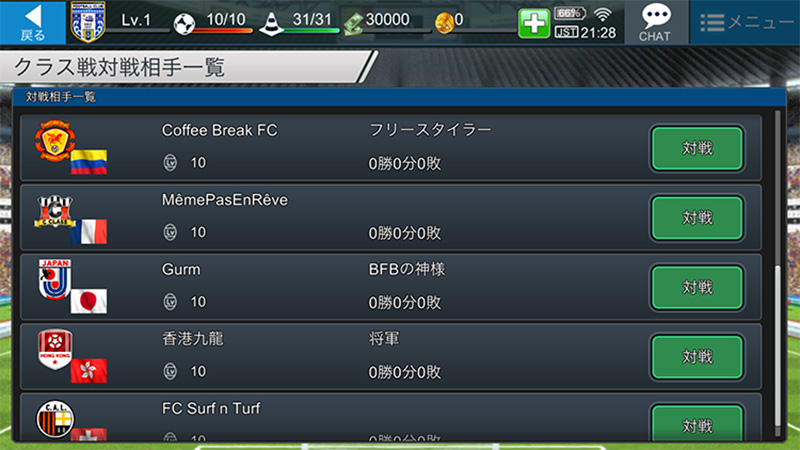
Task: Select Gurm's Japan team emblem
Action: pos(55,279)
